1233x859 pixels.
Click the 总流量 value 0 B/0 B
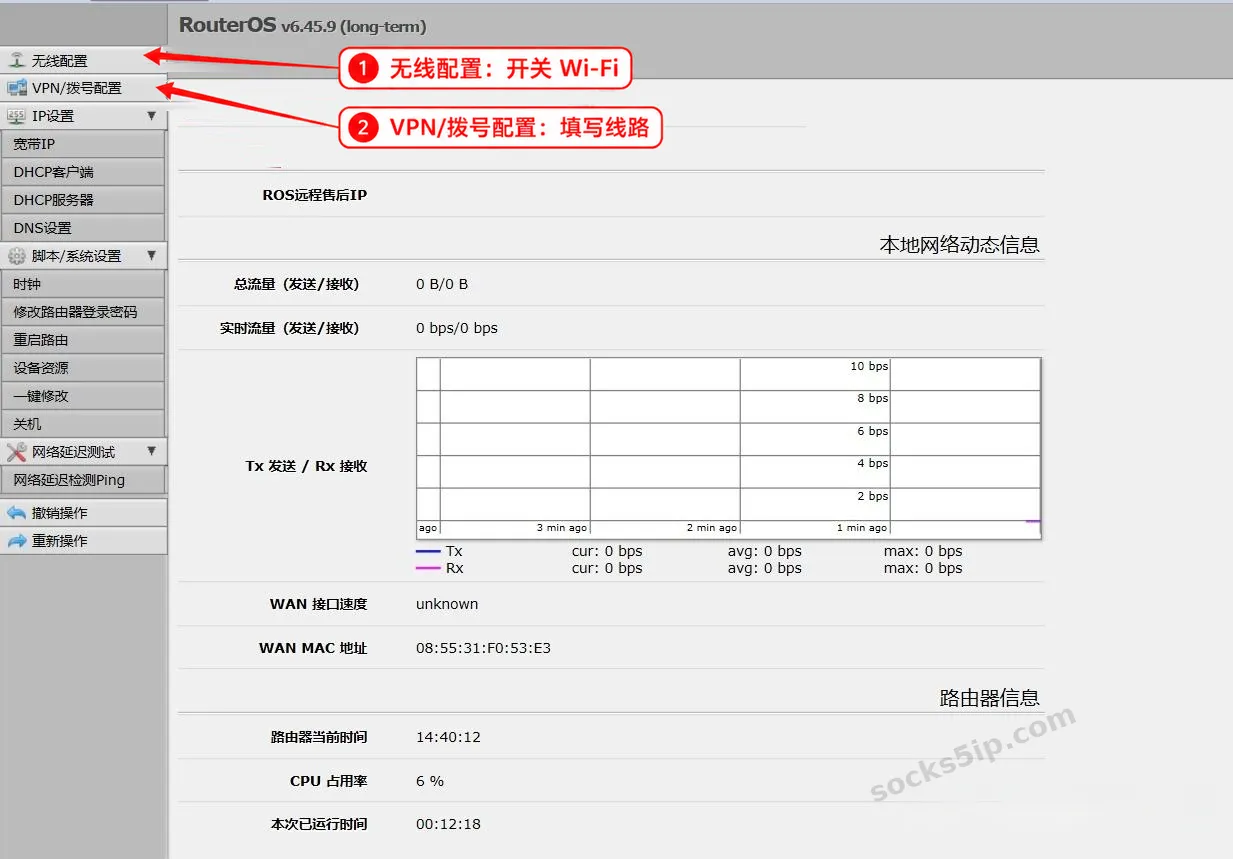pos(442,284)
